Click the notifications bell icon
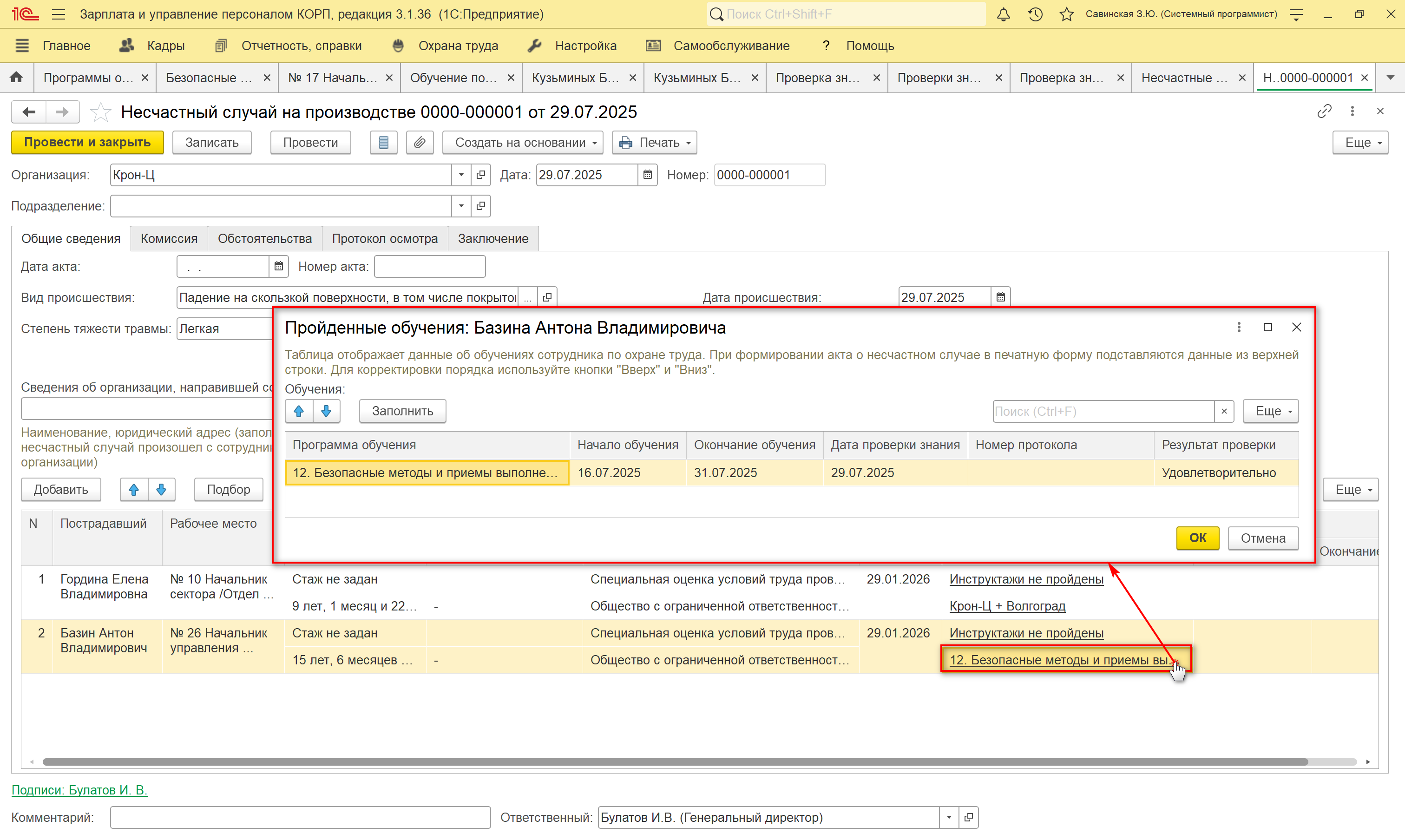The image size is (1405, 840). point(1003,14)
